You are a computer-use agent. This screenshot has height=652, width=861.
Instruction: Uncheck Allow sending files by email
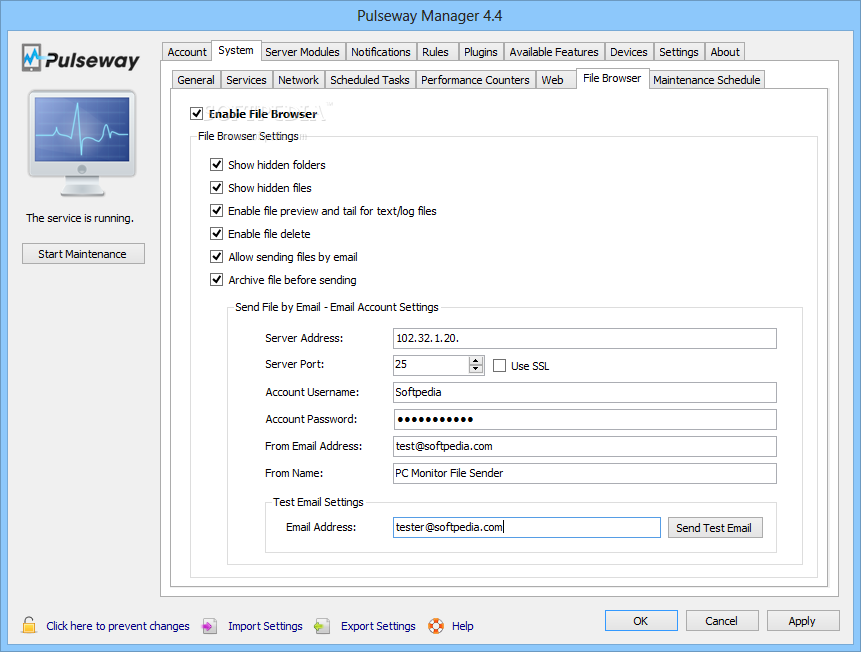[x=216, y=257]
